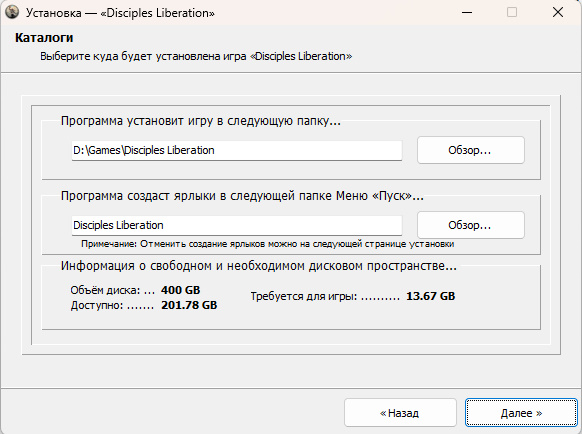Click the installer icon in the title bar
The height and width of the screenshot is (434, 582).
[12, 12]
